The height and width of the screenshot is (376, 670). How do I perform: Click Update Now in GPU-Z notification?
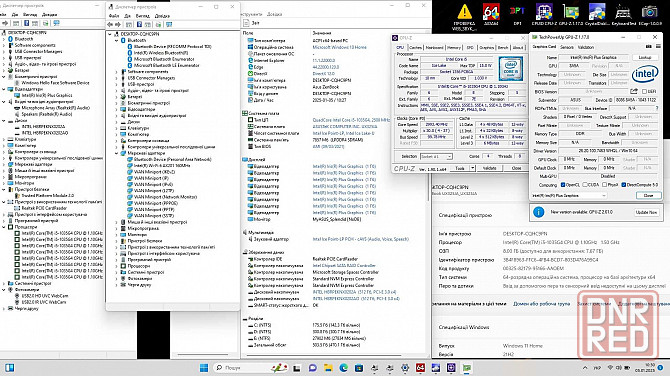pos(646,212)
